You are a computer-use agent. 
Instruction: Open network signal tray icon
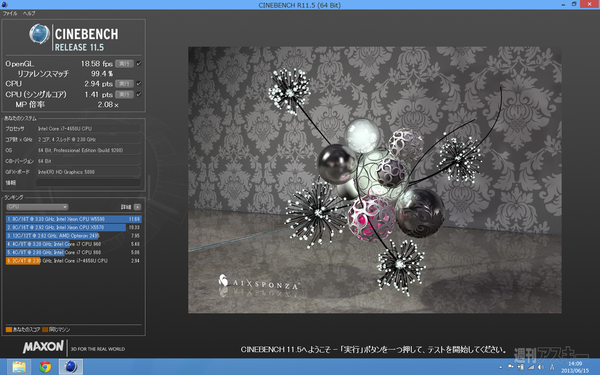[531, 367]
